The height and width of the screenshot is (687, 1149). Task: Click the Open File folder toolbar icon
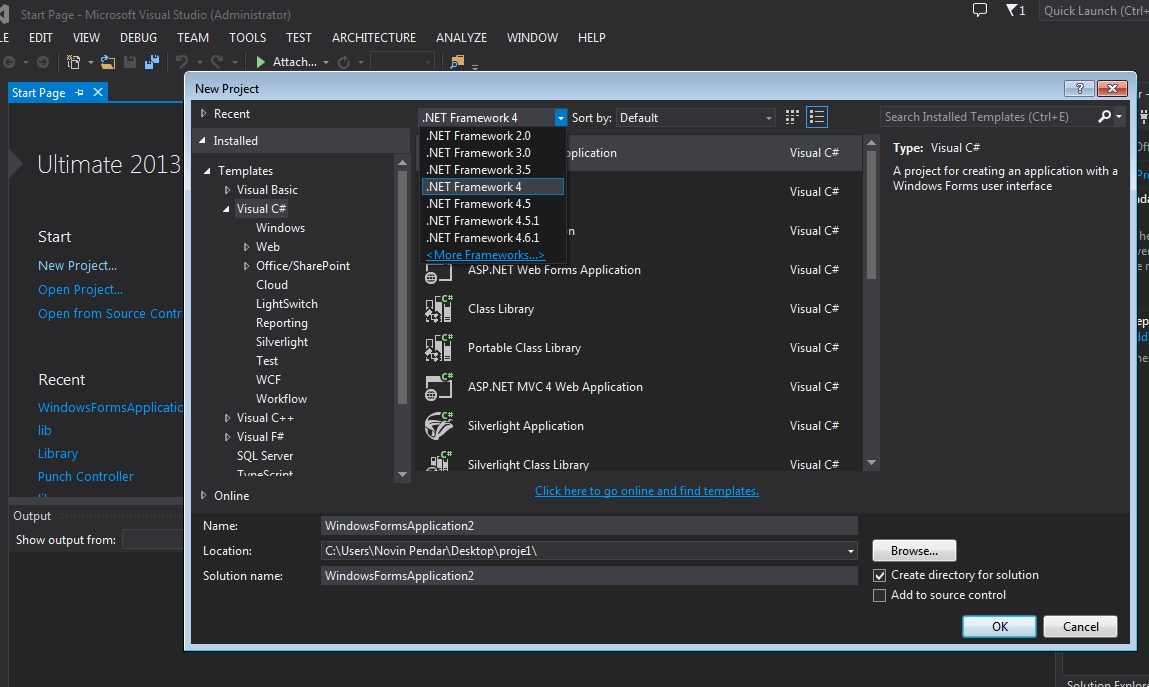tap(108, 62)
